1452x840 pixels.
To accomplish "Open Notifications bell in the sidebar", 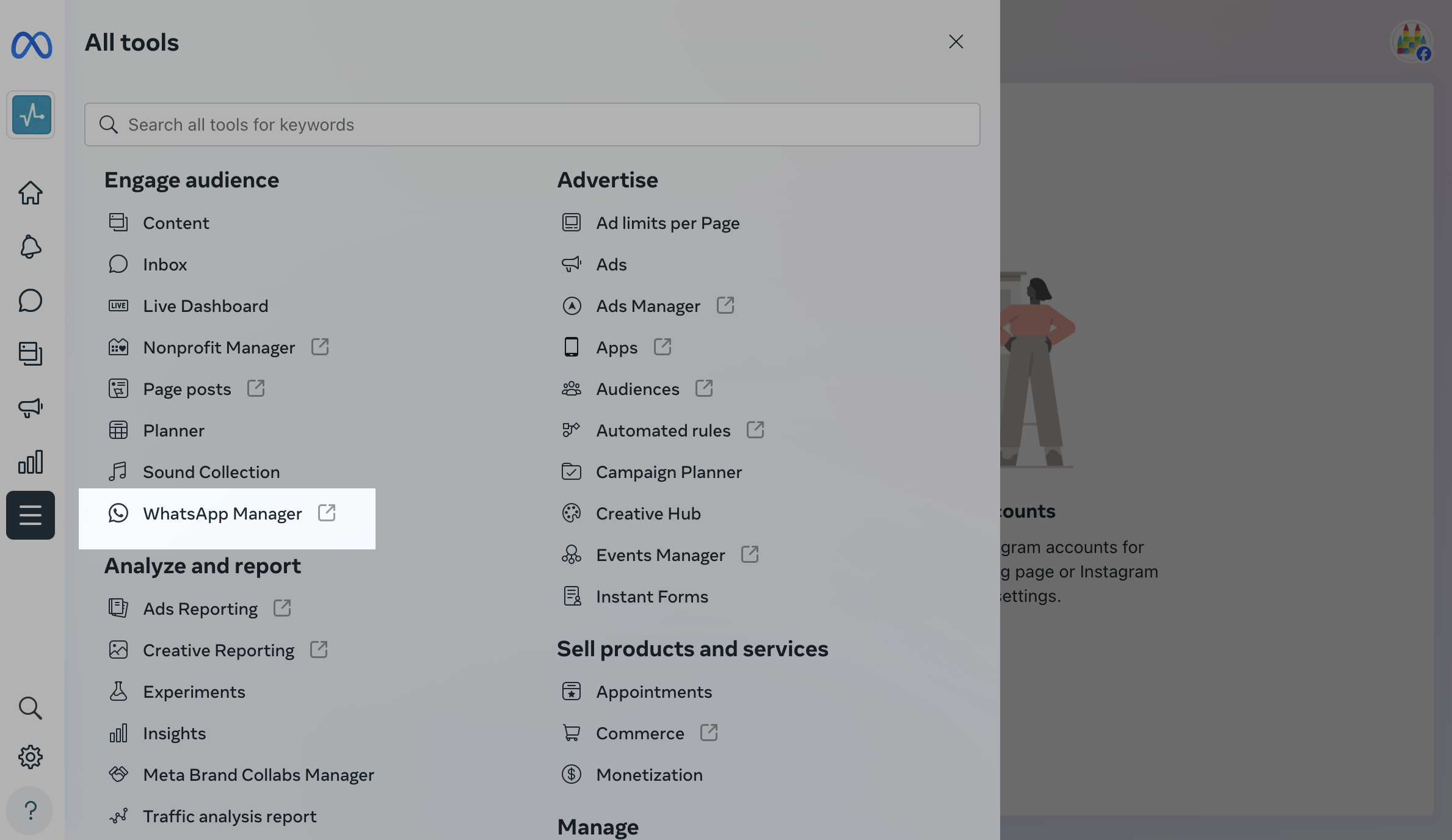I will 30,247.
